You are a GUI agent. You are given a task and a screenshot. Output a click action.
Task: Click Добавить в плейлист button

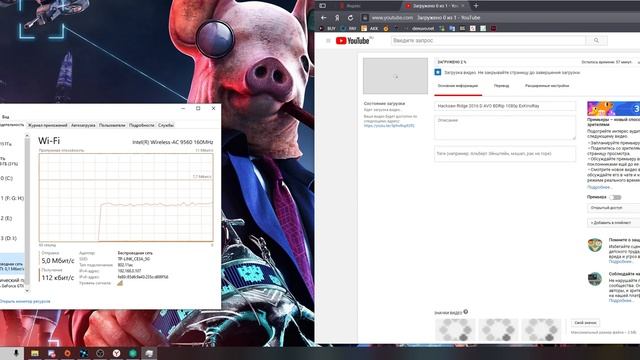[614, 223]
